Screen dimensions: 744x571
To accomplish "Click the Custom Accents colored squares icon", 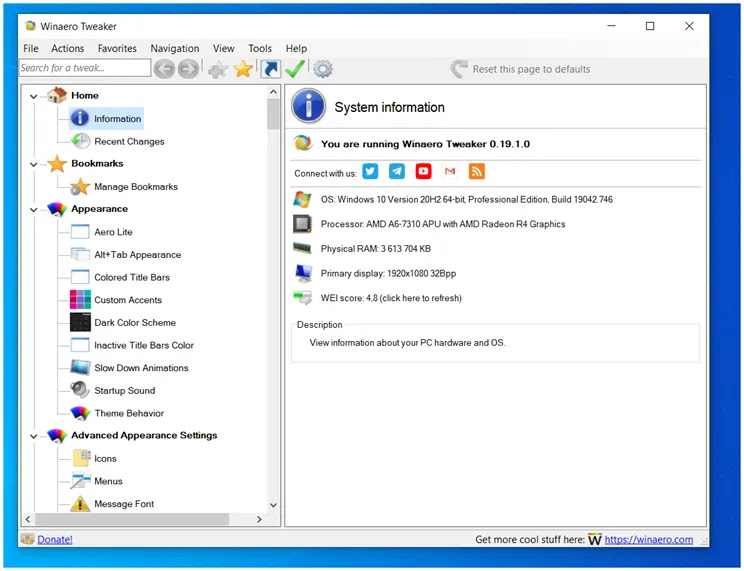I will click(80, 300).
